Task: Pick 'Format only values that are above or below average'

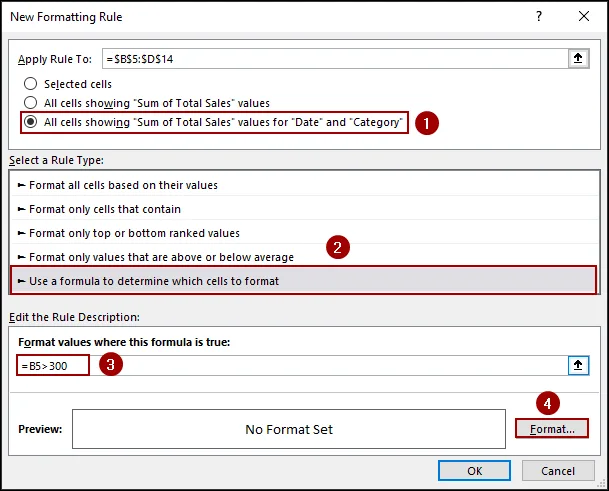Action: [x=304, y=257]
